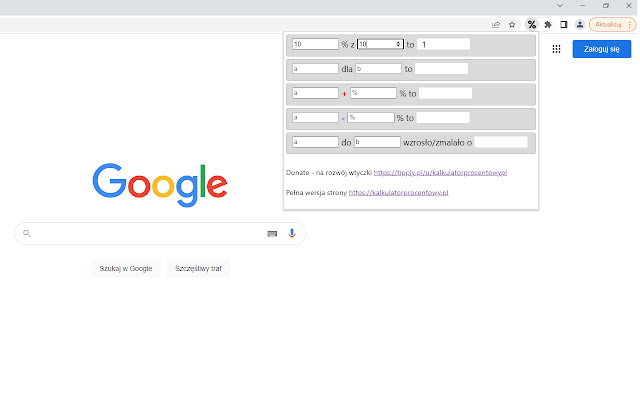Click the result field of the 'dla' row
The width and height of the screenshot is (640, 400).
tap(441, 69)
